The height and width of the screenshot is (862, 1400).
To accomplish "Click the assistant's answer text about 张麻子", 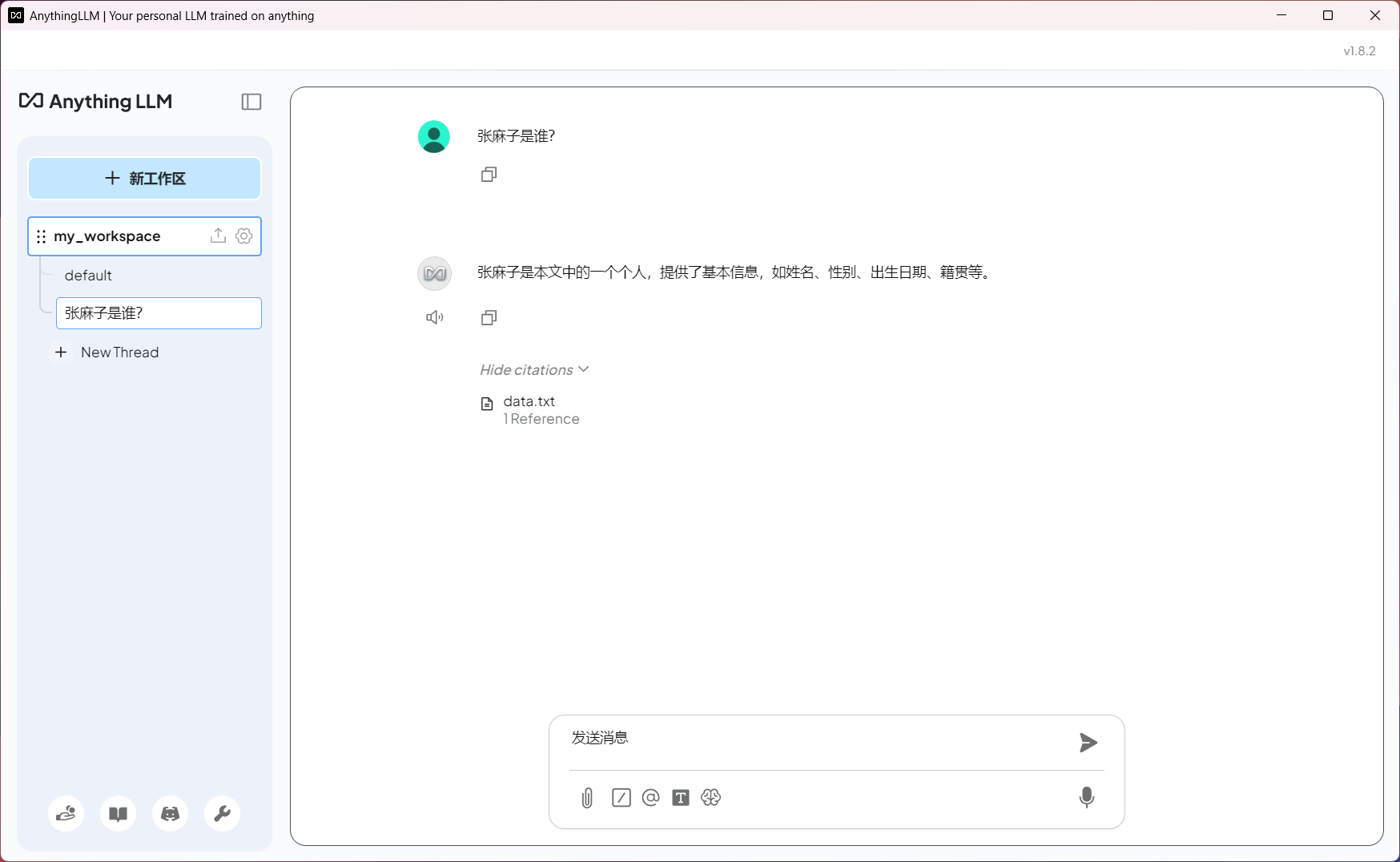I will [x=735, y=272].
